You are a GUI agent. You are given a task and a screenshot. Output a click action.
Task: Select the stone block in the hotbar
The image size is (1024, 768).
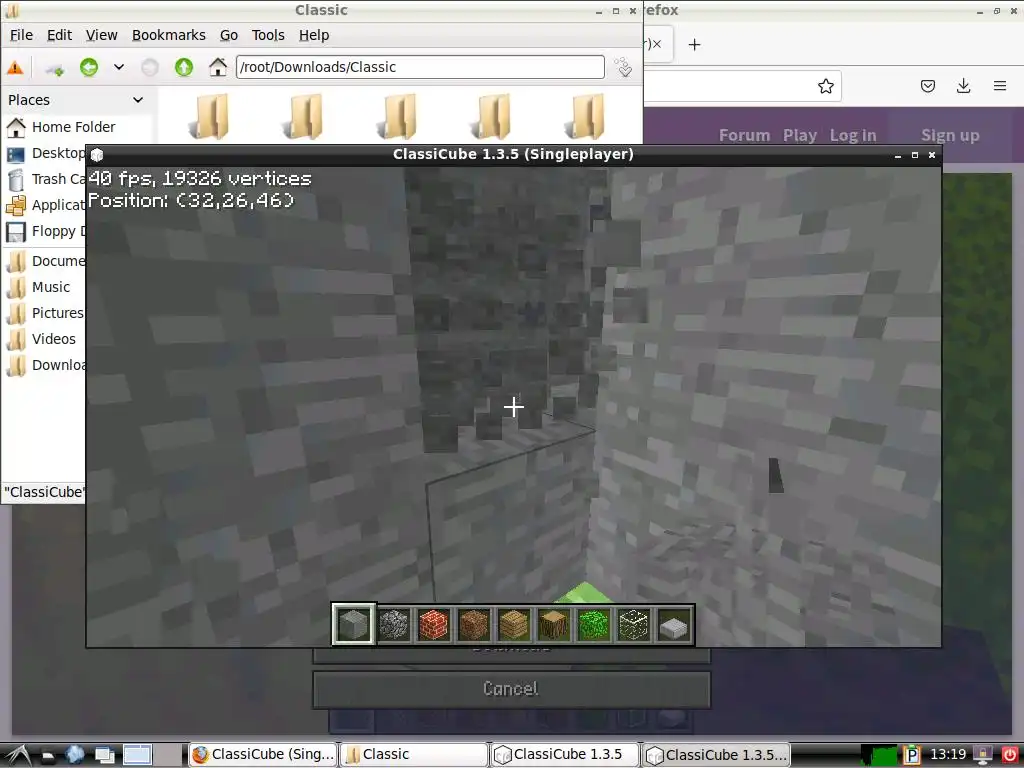353,624
